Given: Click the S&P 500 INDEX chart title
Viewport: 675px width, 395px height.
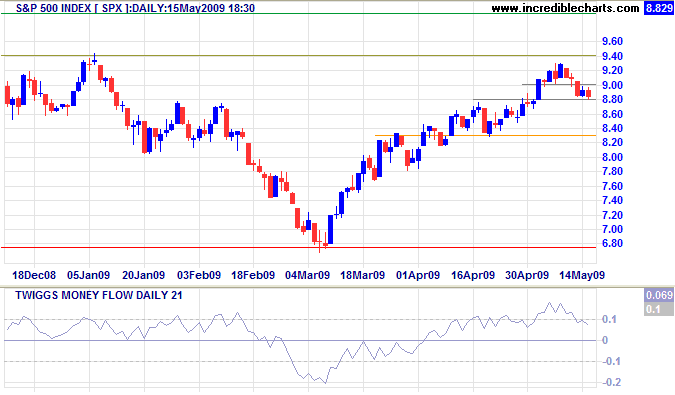Looking at the screenshot, I should [x=135, y=8].
